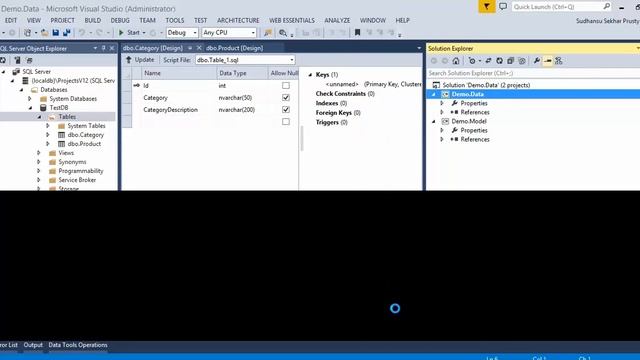Click the Redo arrow icon
Image resolution: width=640 pixels, height=360 pixels.
pyautogui.click(x=99, y=33)
